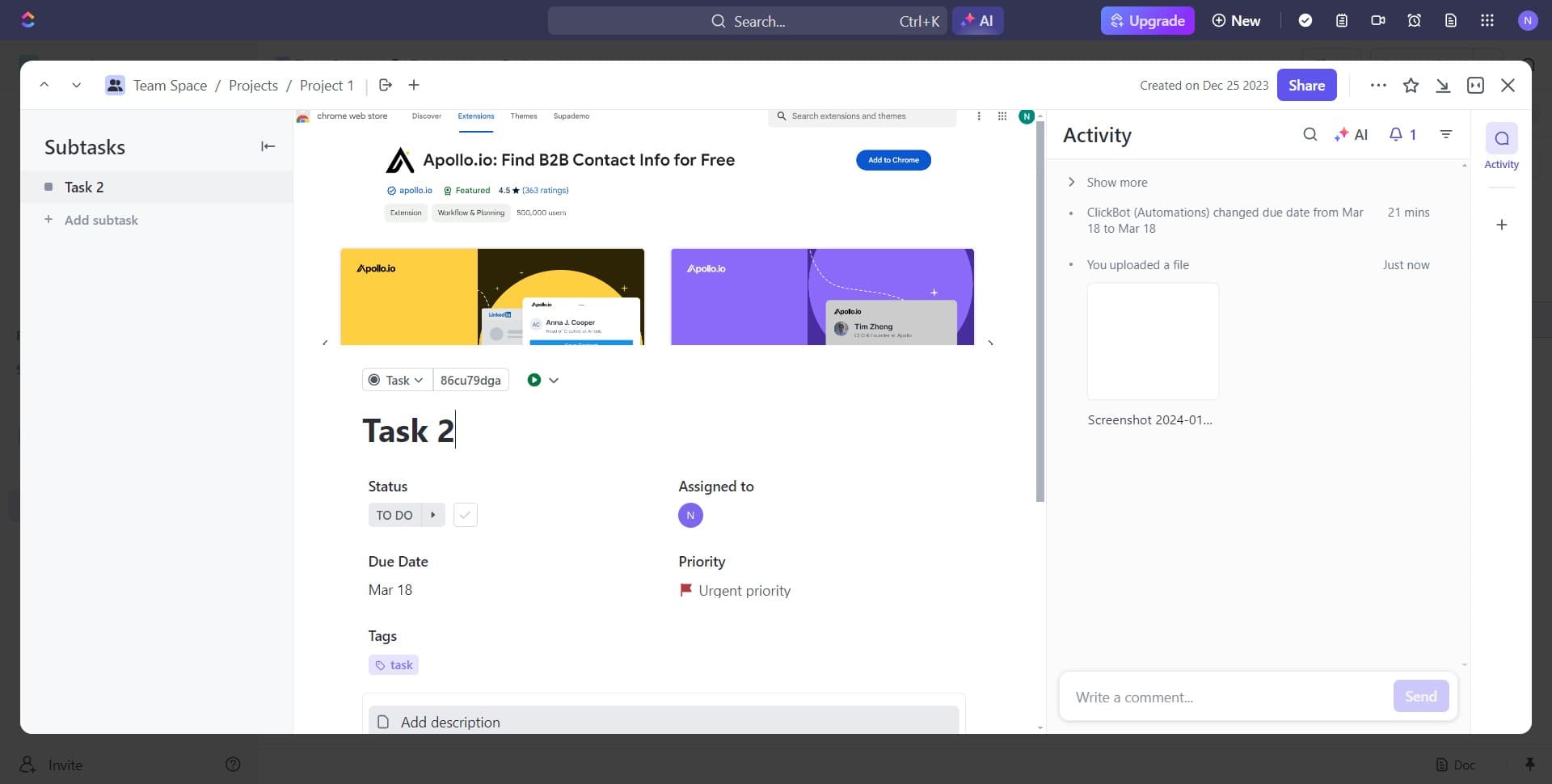Open the activity filter icon
Viewport: 1552px width, 784px height.
(1446, 135)
